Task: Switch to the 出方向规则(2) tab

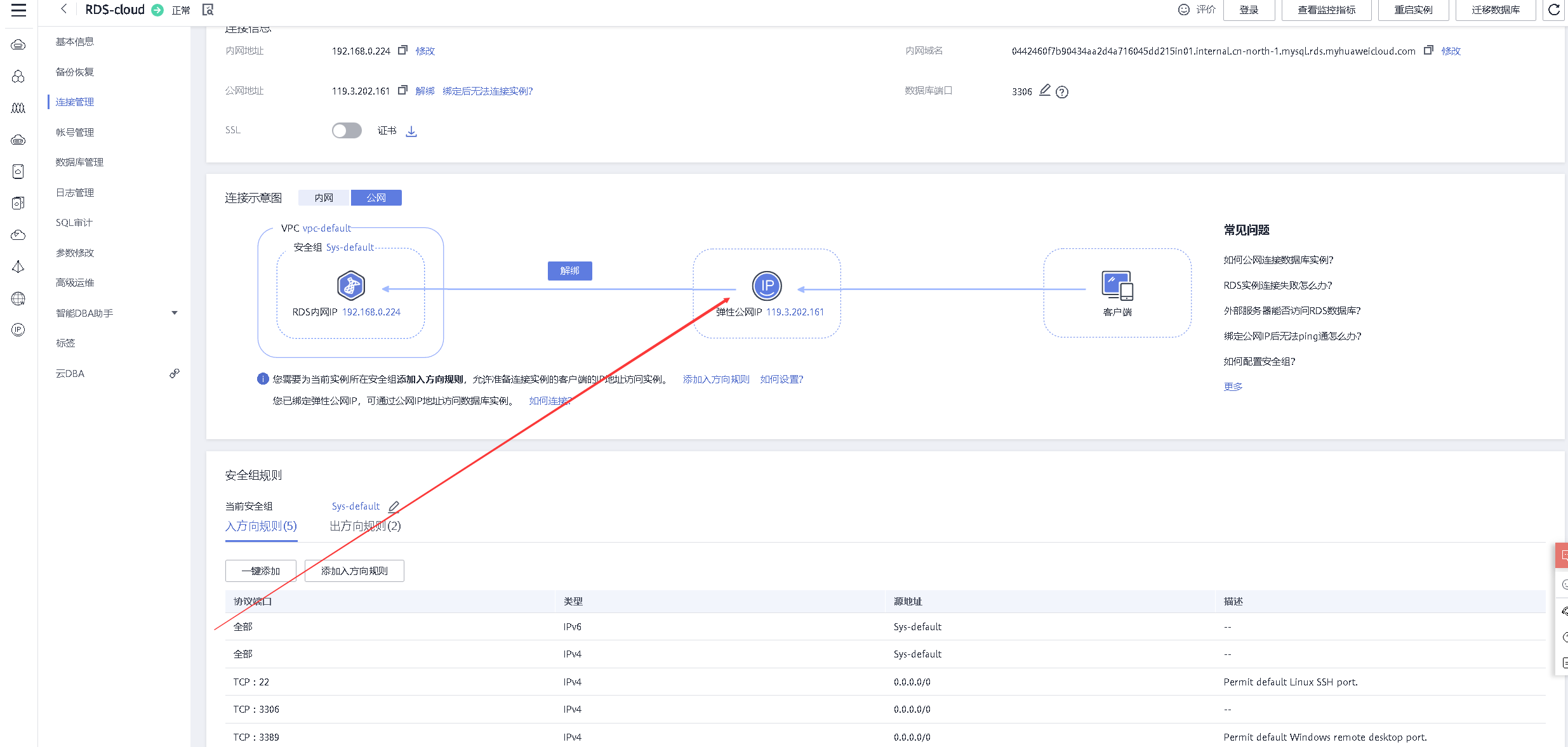Action: coord(365,526)
